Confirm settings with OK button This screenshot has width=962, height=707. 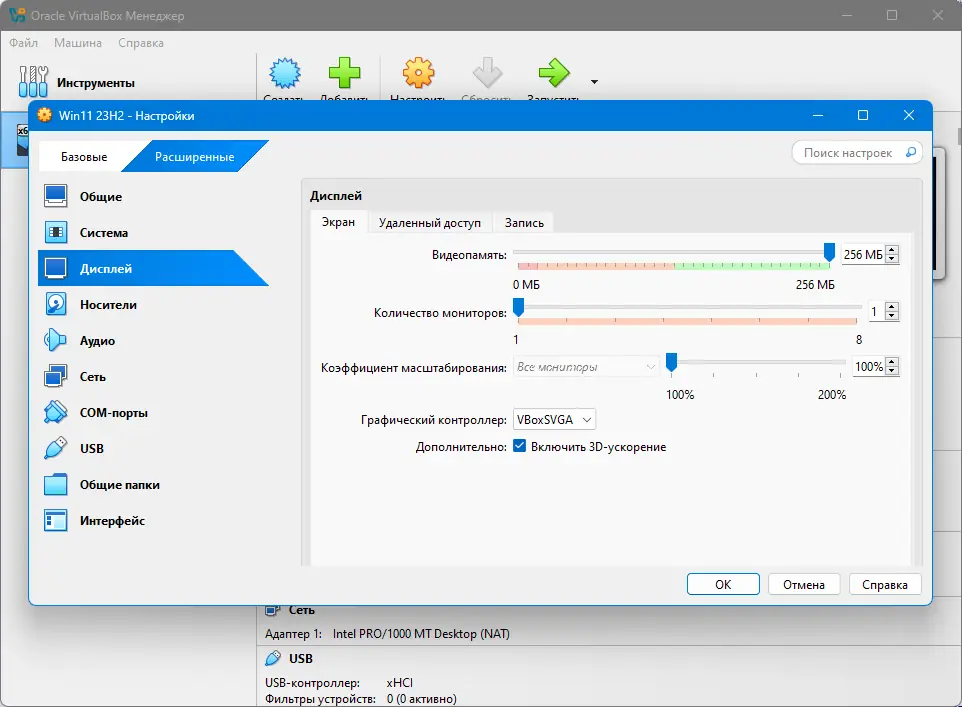pos(723,584)
